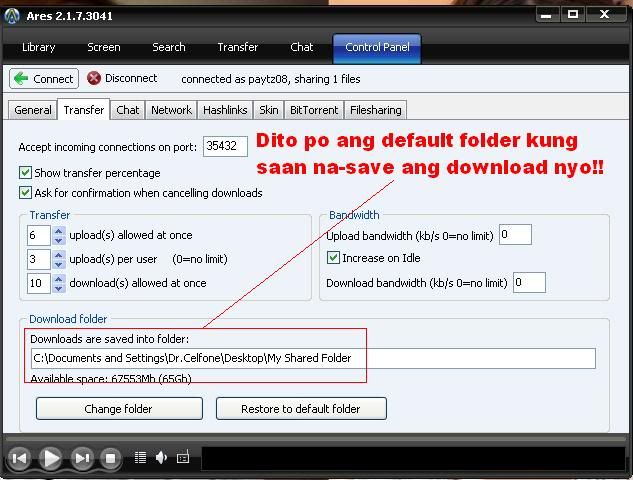Toggle Increase on Idle checkbox
This screenshot has height=480, width=633.
pos(333,258)
